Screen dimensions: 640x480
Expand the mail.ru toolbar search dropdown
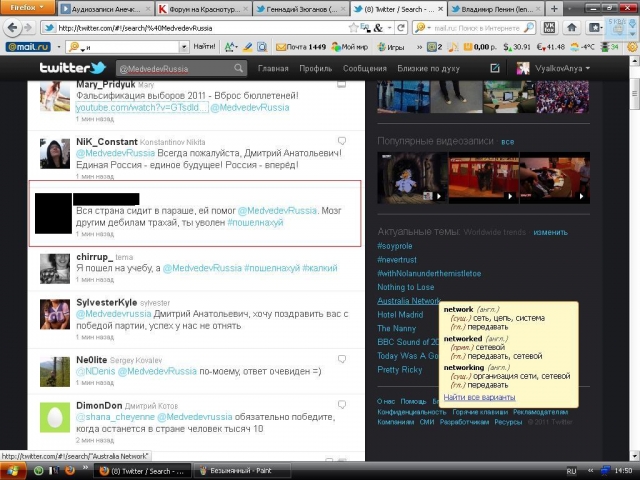(x=184, y=47)
